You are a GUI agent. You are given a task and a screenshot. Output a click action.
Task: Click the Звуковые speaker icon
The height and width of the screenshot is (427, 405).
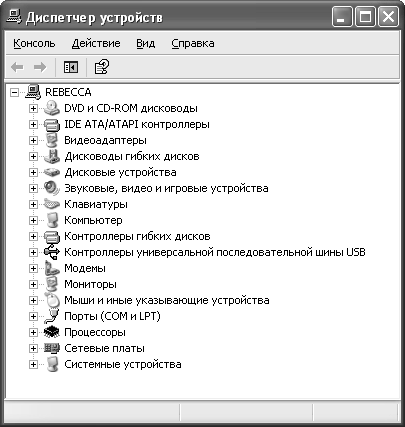pos(52,188)
